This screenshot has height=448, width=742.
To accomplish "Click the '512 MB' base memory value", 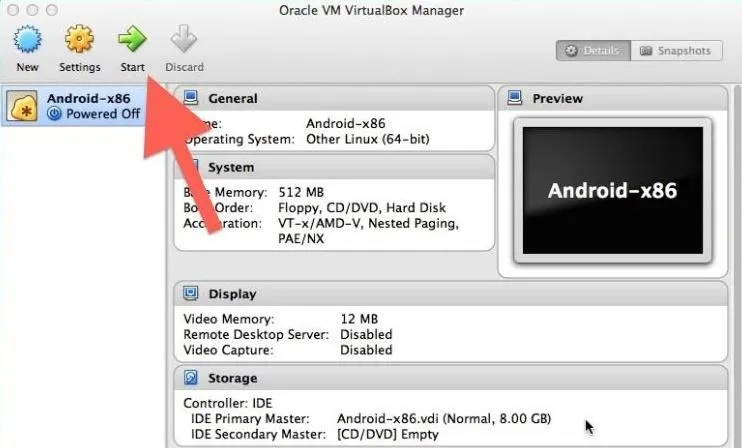I will tap(301, 192).
